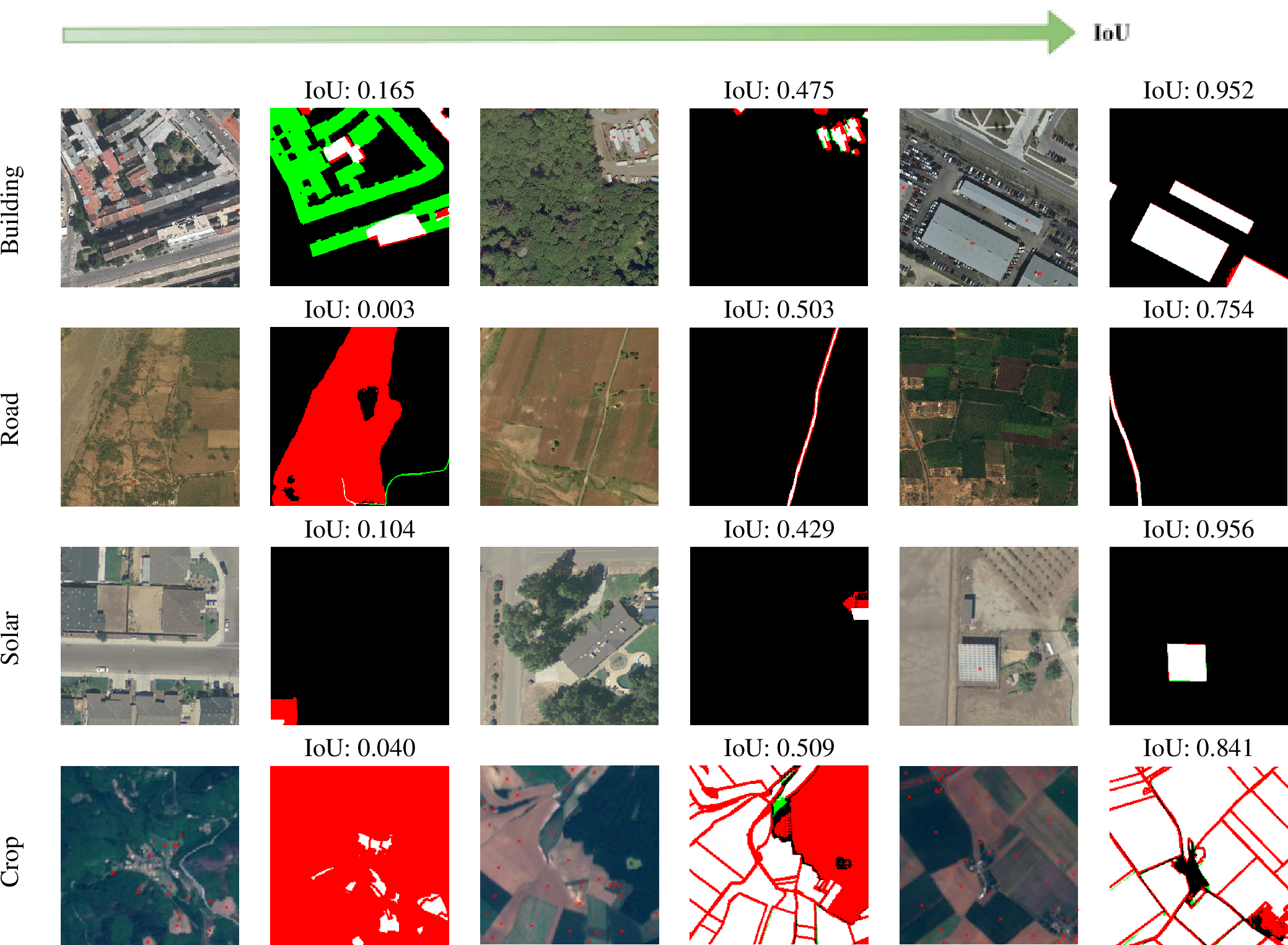Click the text IoU: 0.040
Image resolution: width=1288 pixels, height=945 pixels.
click(359, 748)
